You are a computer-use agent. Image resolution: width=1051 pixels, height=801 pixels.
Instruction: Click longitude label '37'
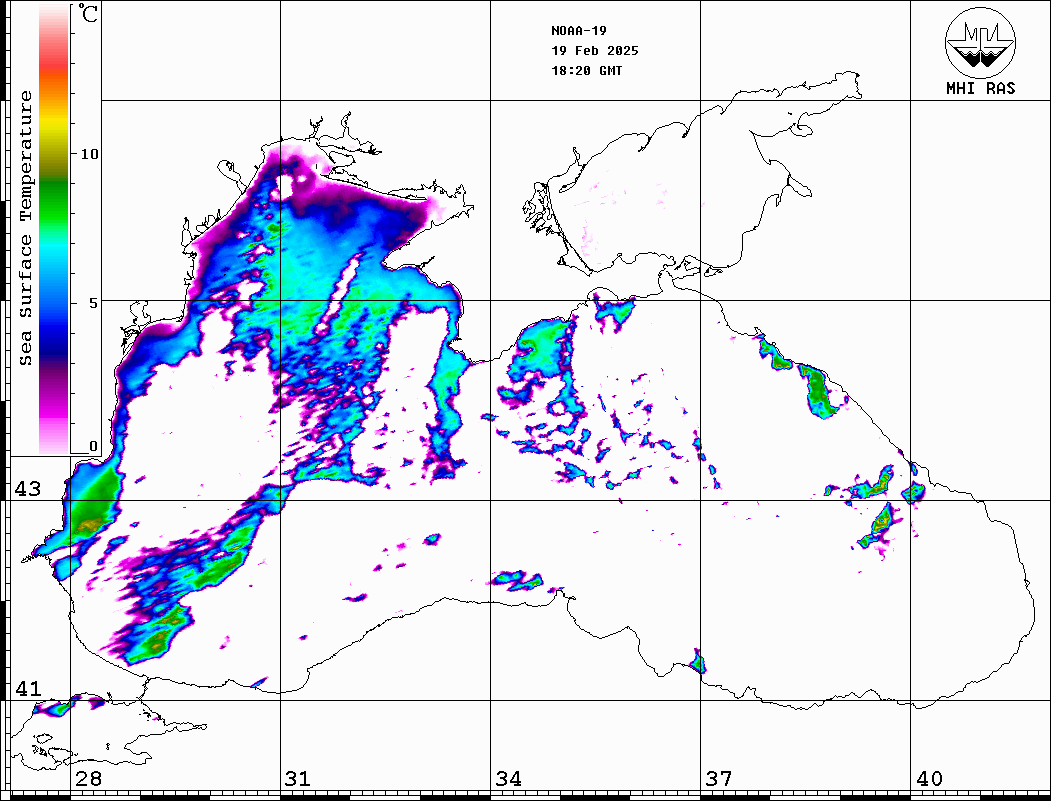719,778
